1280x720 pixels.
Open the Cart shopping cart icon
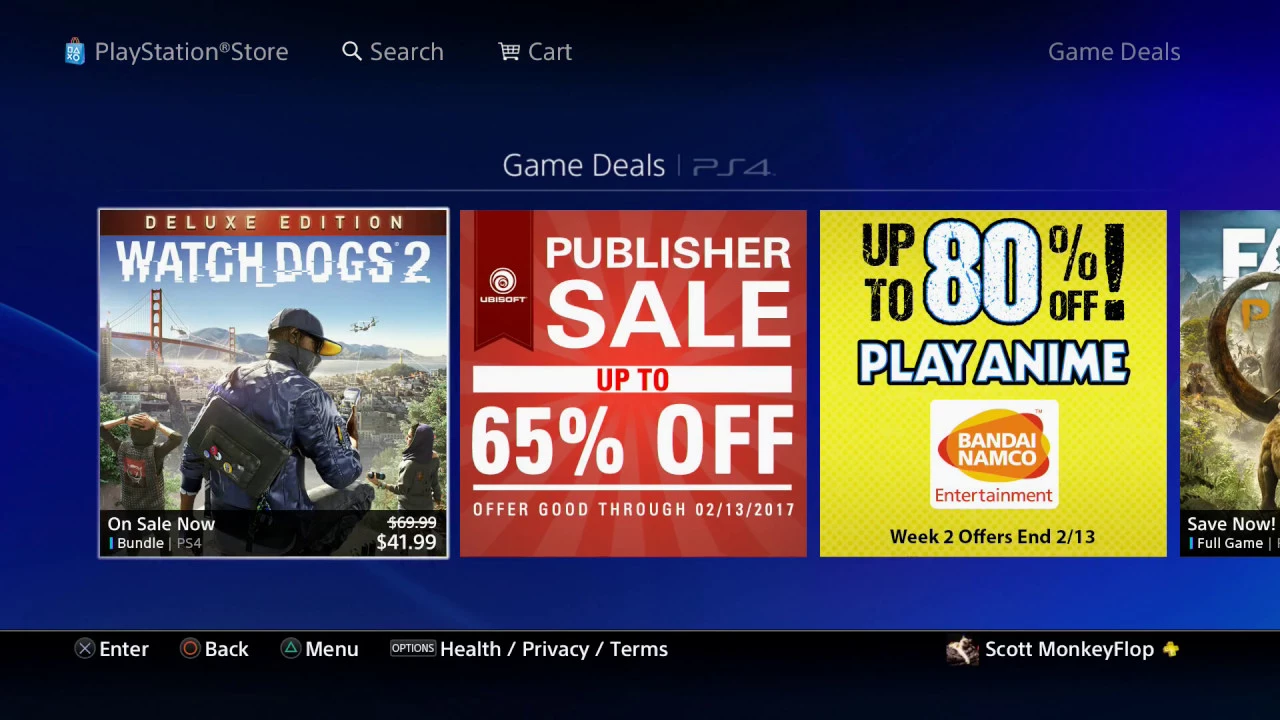[509, 51]
